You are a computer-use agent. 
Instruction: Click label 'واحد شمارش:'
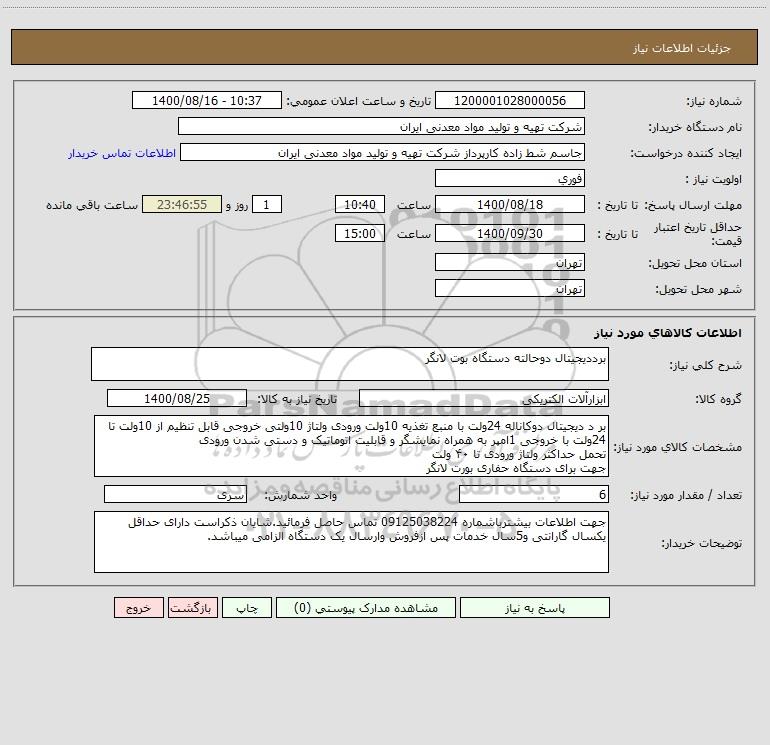[x=301, y=496]
